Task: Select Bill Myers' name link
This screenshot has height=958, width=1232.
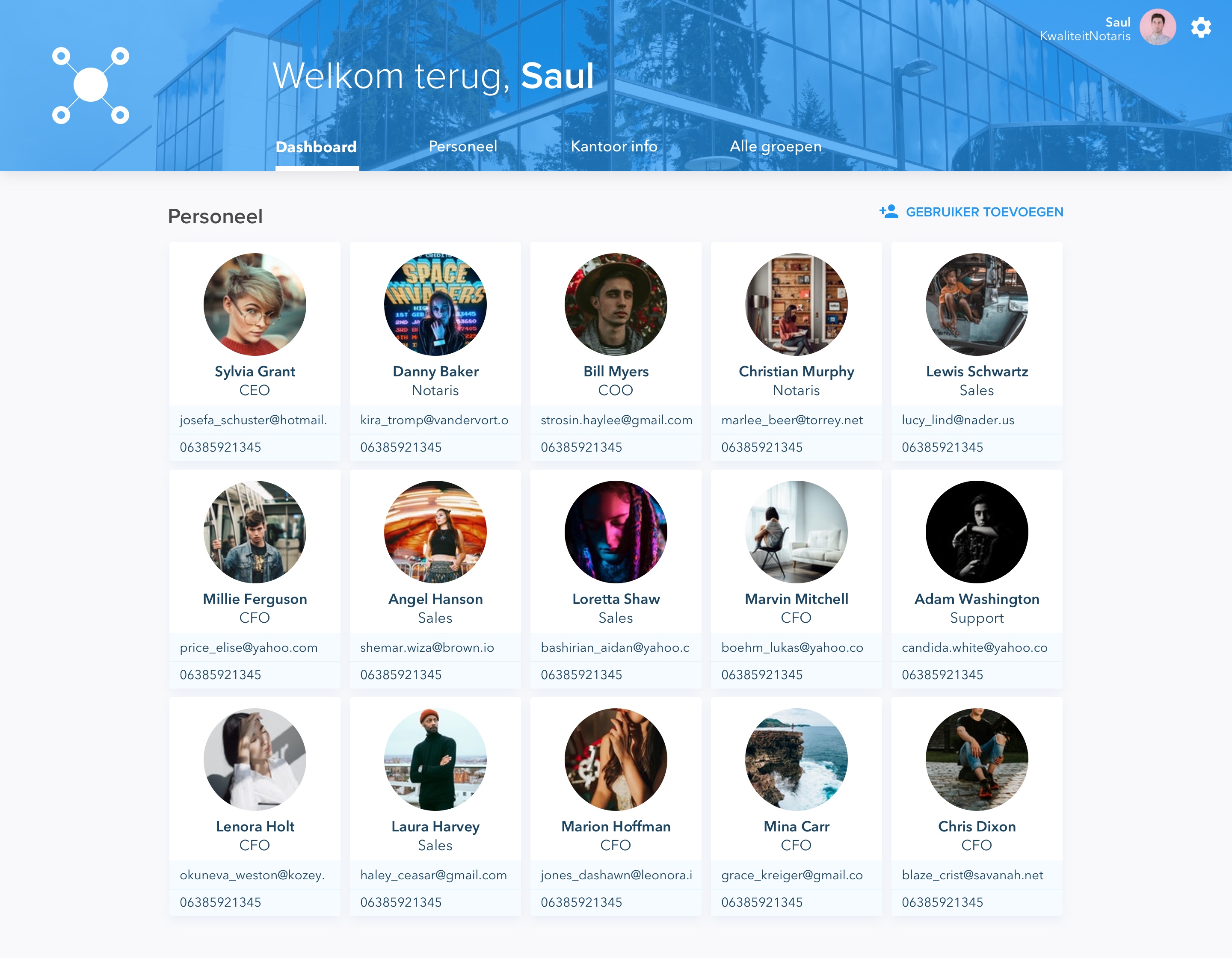Action: 616,372
